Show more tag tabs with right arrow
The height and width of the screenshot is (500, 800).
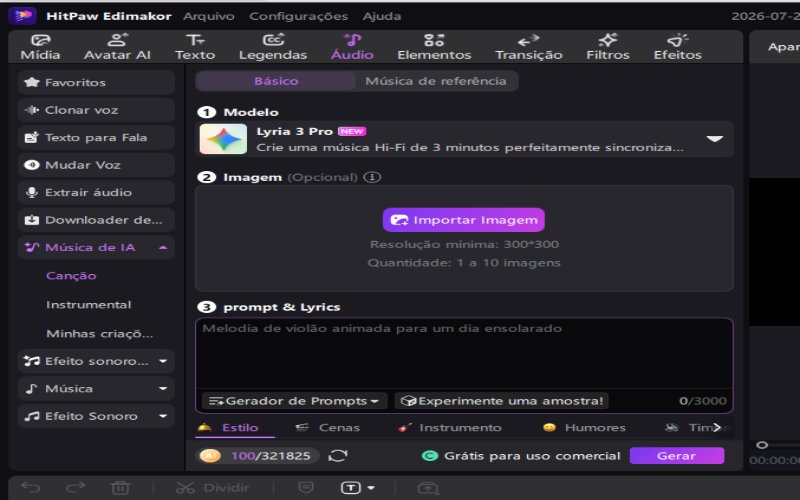717,428
